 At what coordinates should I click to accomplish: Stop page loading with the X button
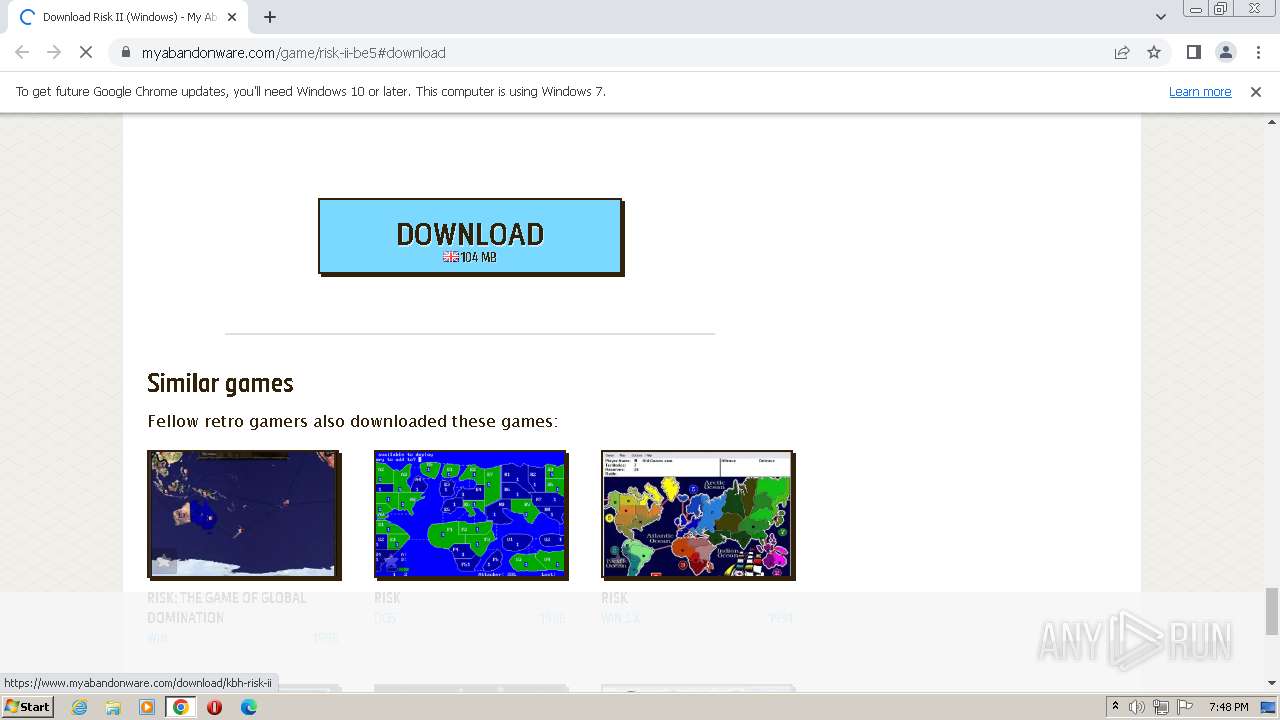coord(86,52)
